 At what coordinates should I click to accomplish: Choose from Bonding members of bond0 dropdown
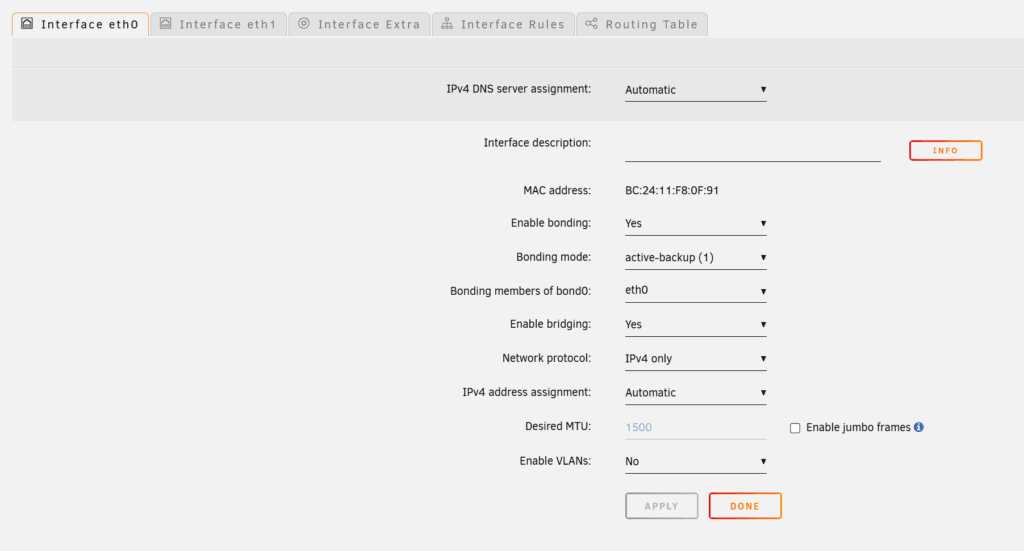pyautogui.click(x=695, y=291)
